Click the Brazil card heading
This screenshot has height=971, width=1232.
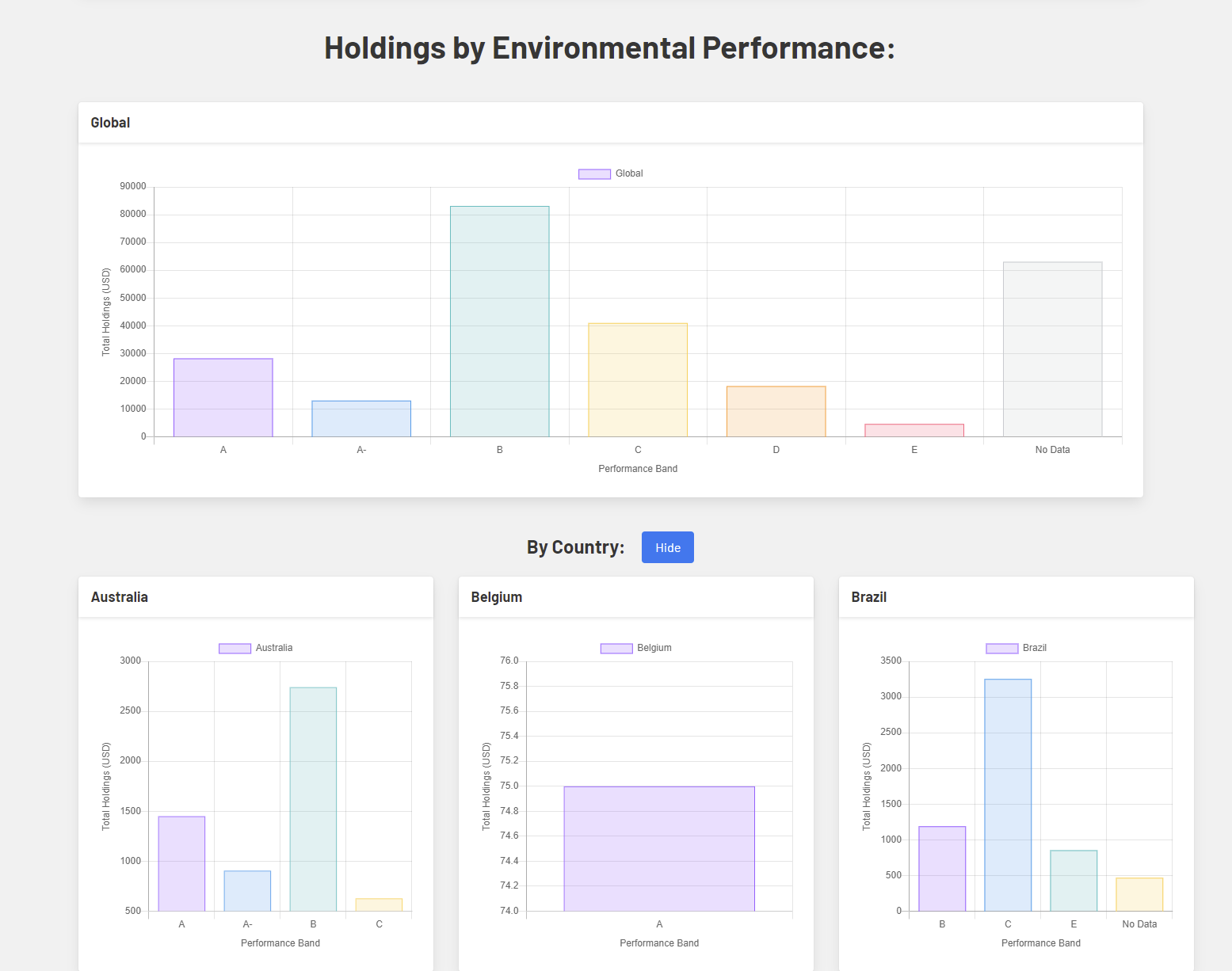coord(869,597)
